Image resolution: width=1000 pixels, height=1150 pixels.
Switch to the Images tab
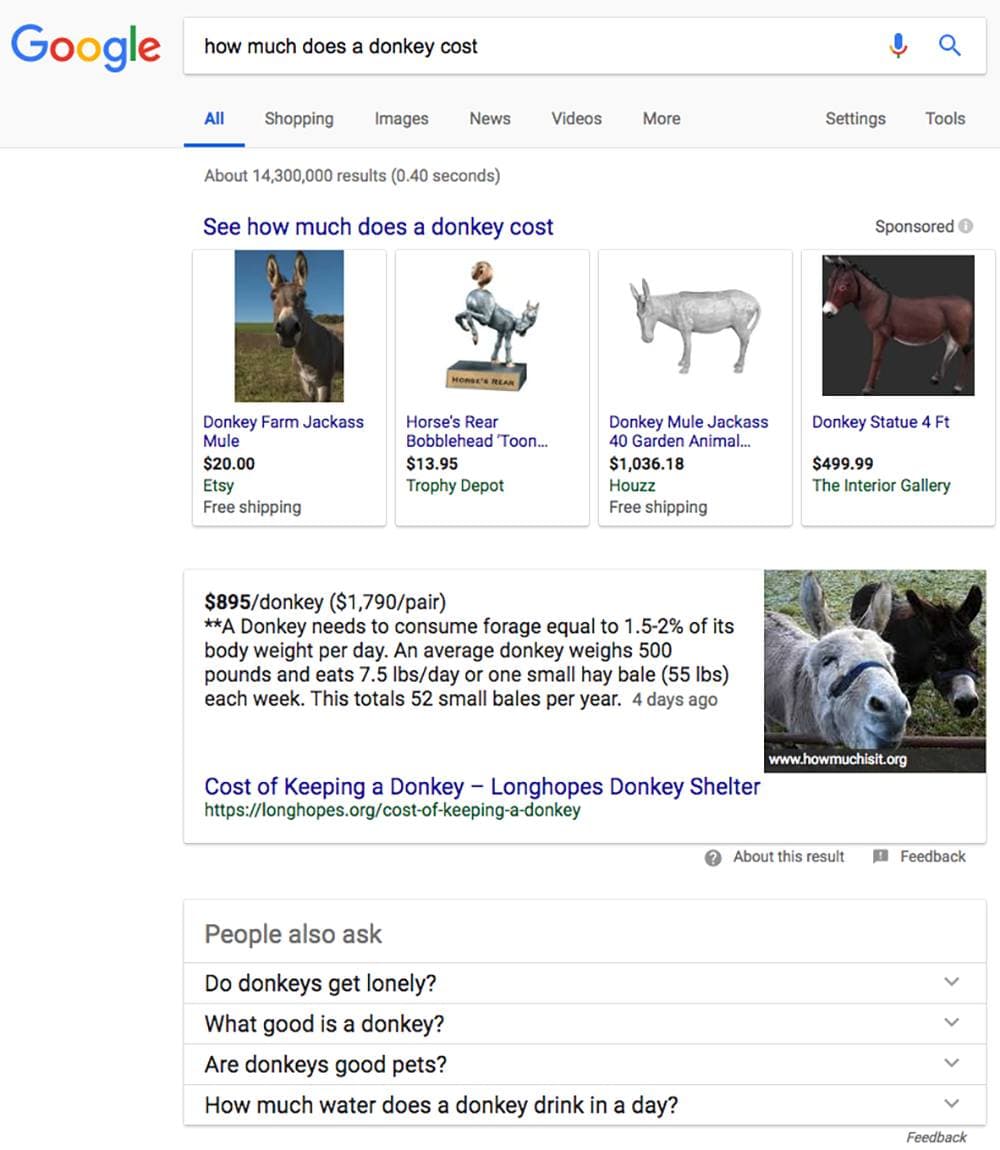pos(401,119)
